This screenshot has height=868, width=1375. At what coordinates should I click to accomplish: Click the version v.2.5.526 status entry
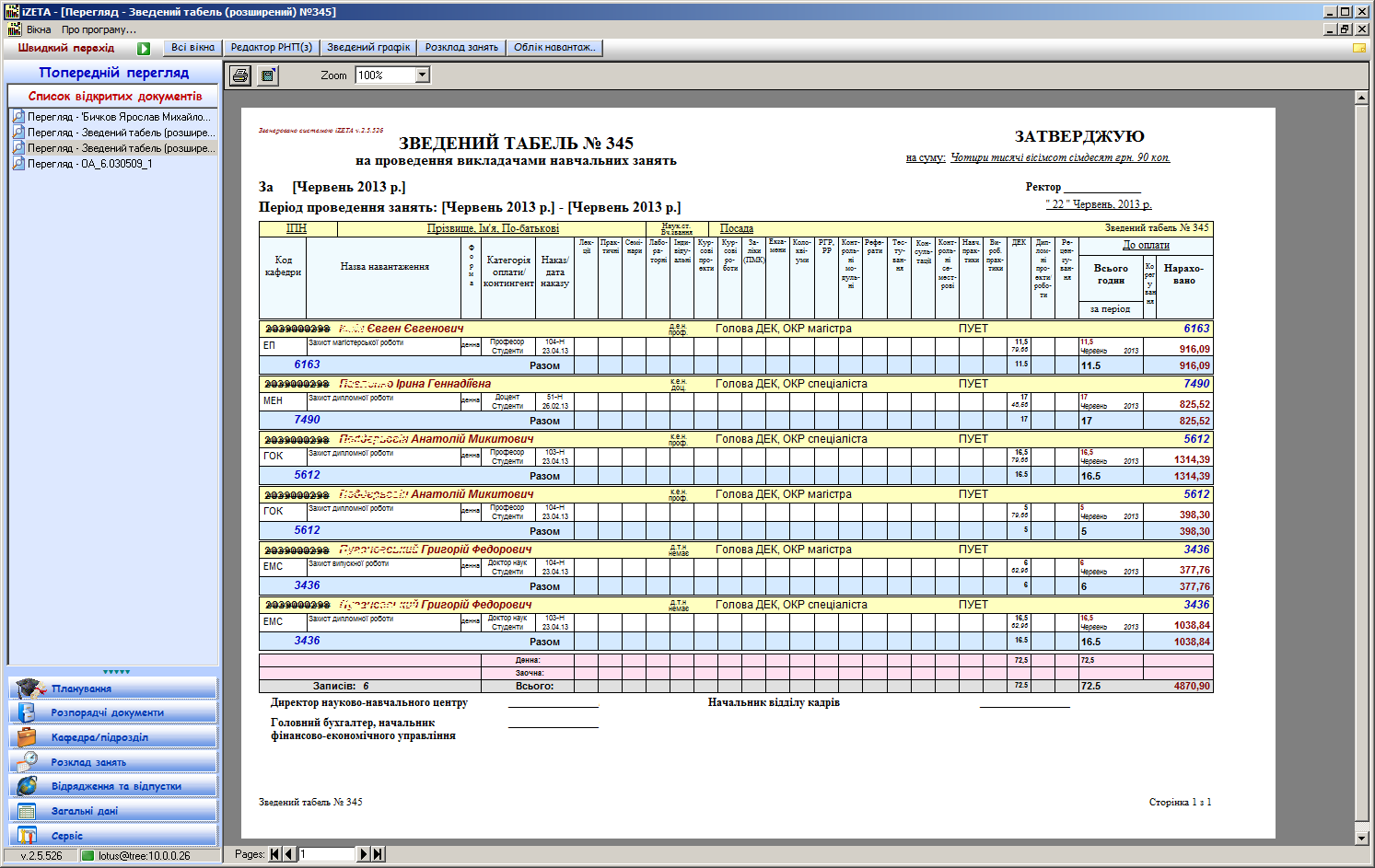pyautogui.click(x=41, y=855)
